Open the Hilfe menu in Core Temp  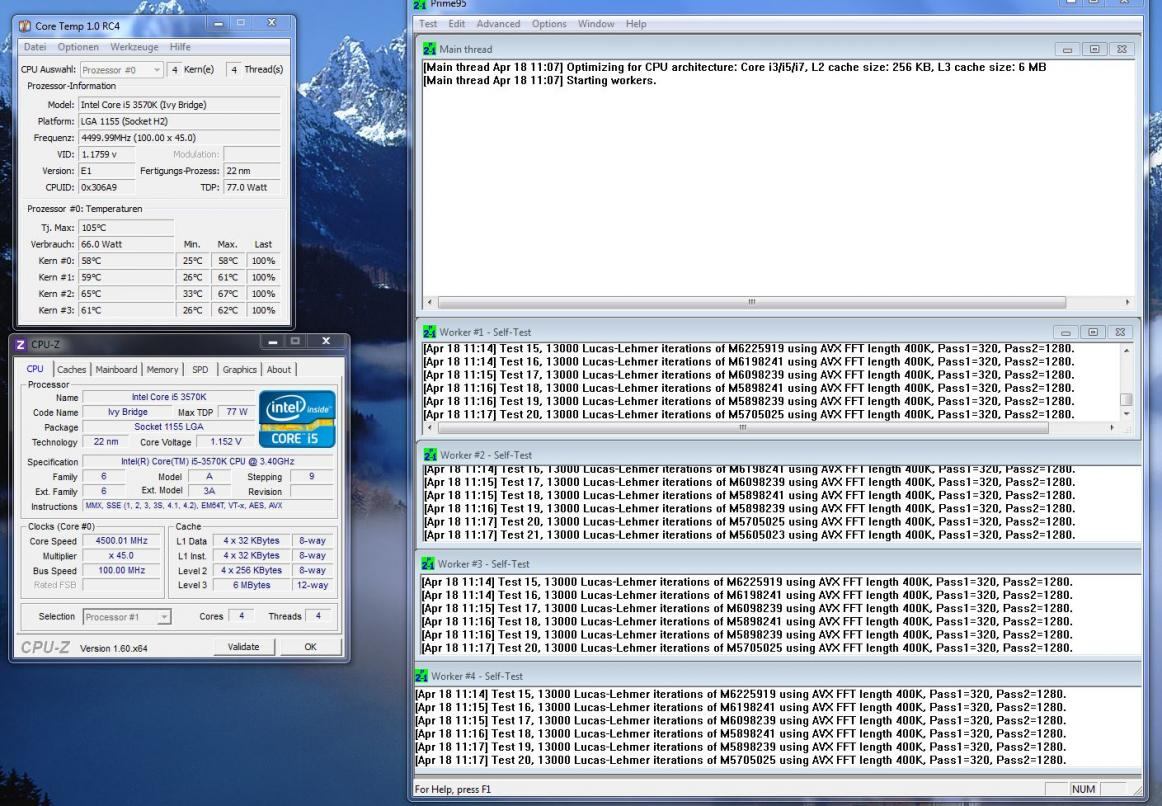click(x=180, y=47)
